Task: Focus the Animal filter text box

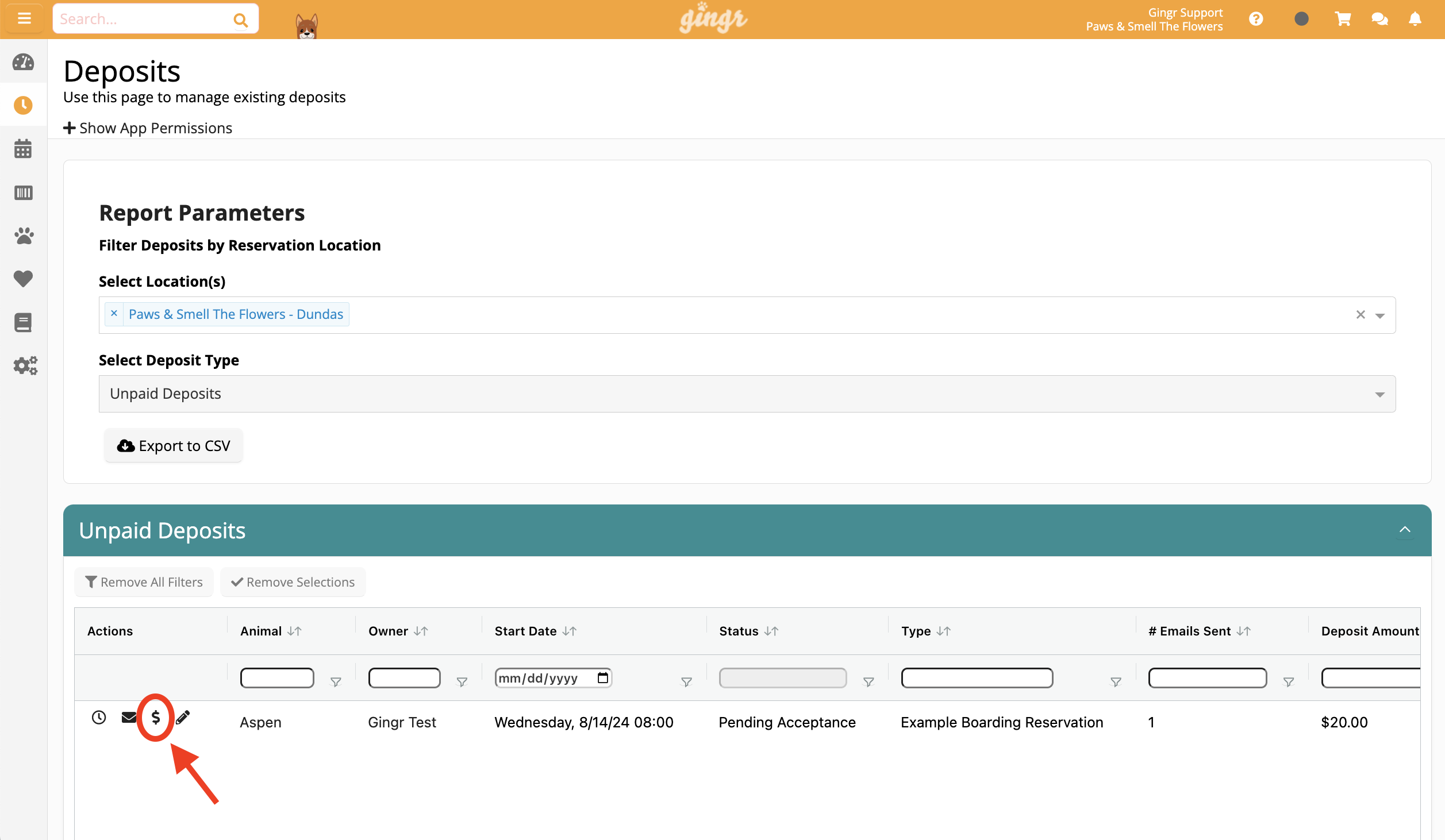Action: pyautogui.click(x=277, y=678)
